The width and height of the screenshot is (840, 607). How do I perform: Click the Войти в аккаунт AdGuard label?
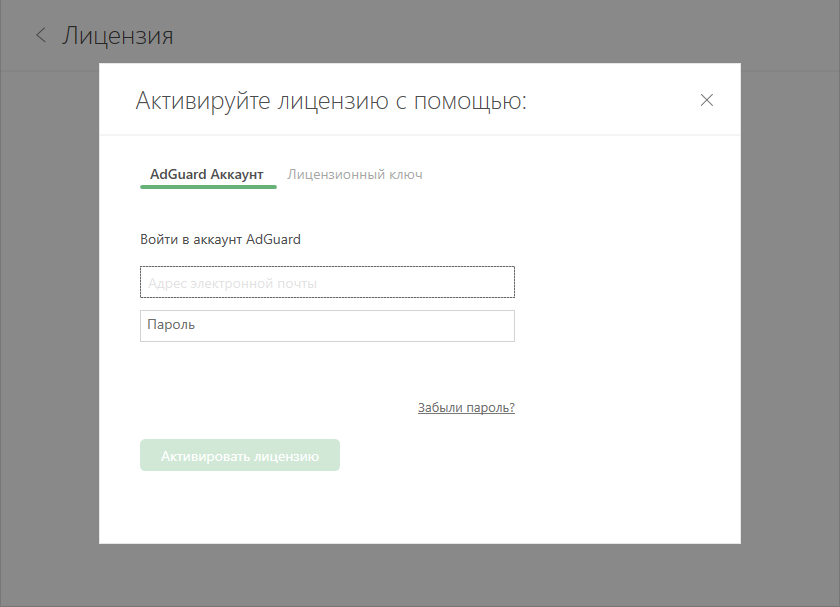220,239
